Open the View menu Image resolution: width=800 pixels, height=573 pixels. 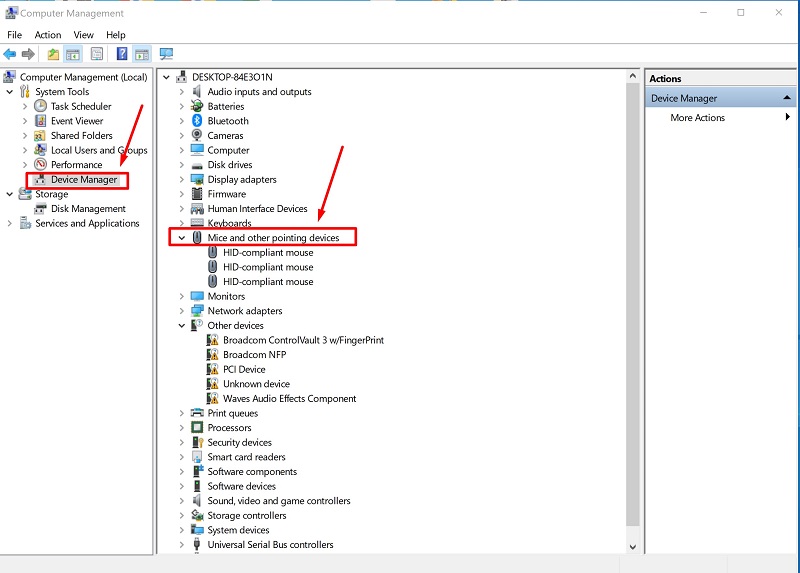(84, 35)
